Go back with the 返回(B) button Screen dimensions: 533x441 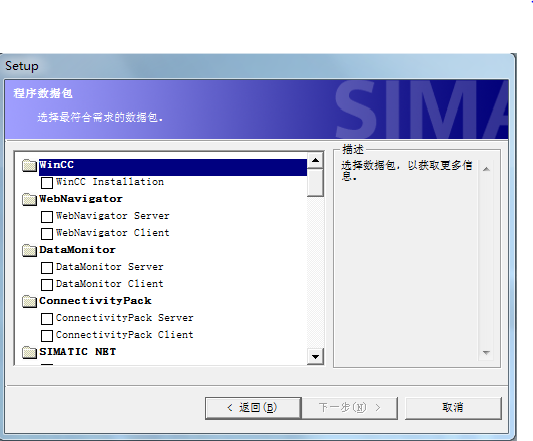click(253, 408)
